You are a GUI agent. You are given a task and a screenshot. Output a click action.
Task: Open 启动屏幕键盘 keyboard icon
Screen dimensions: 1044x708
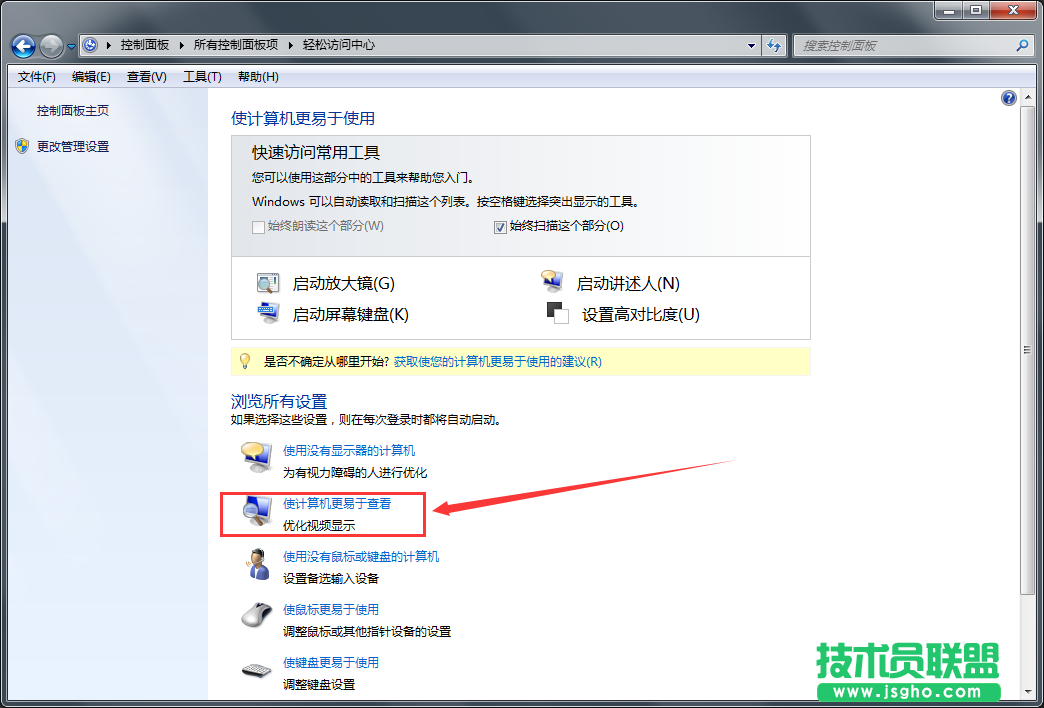pyautogui.click(x=268, y=313)
